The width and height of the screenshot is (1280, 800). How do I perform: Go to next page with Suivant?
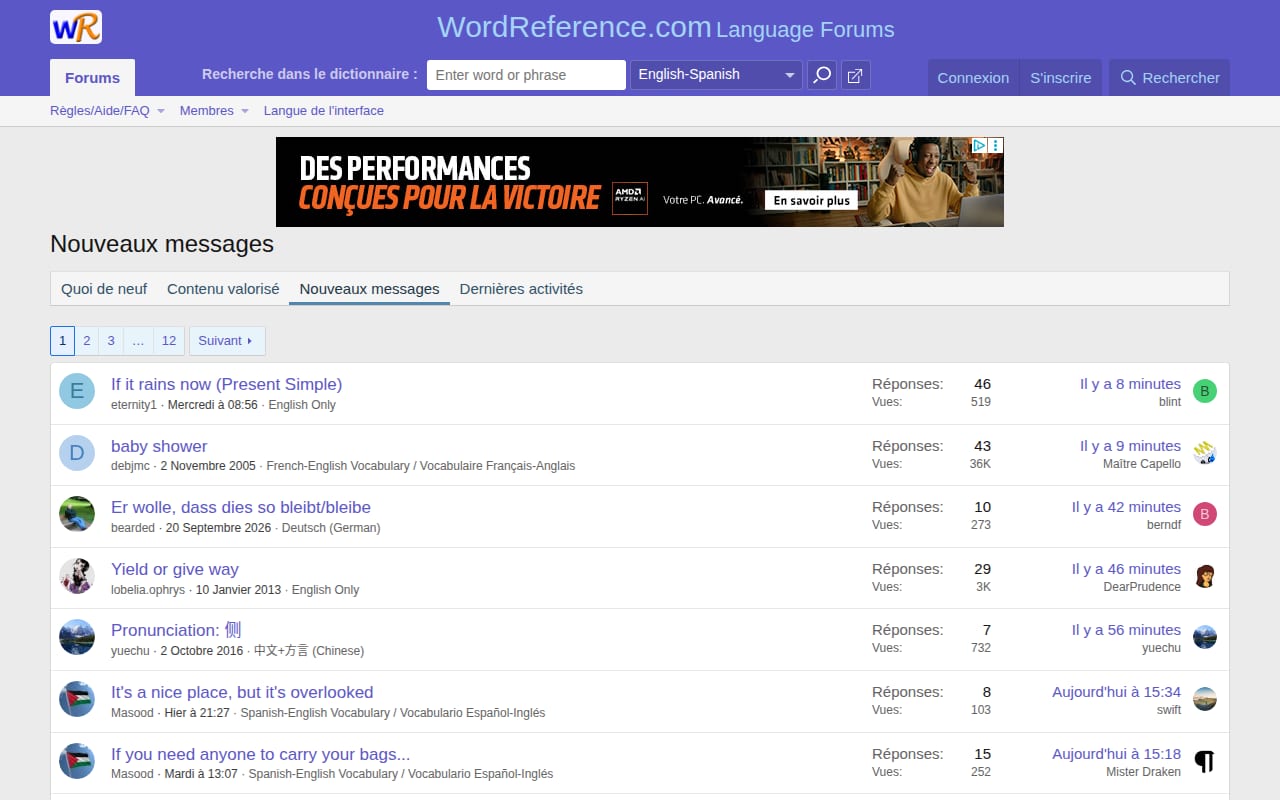click(x=227, y=341)
